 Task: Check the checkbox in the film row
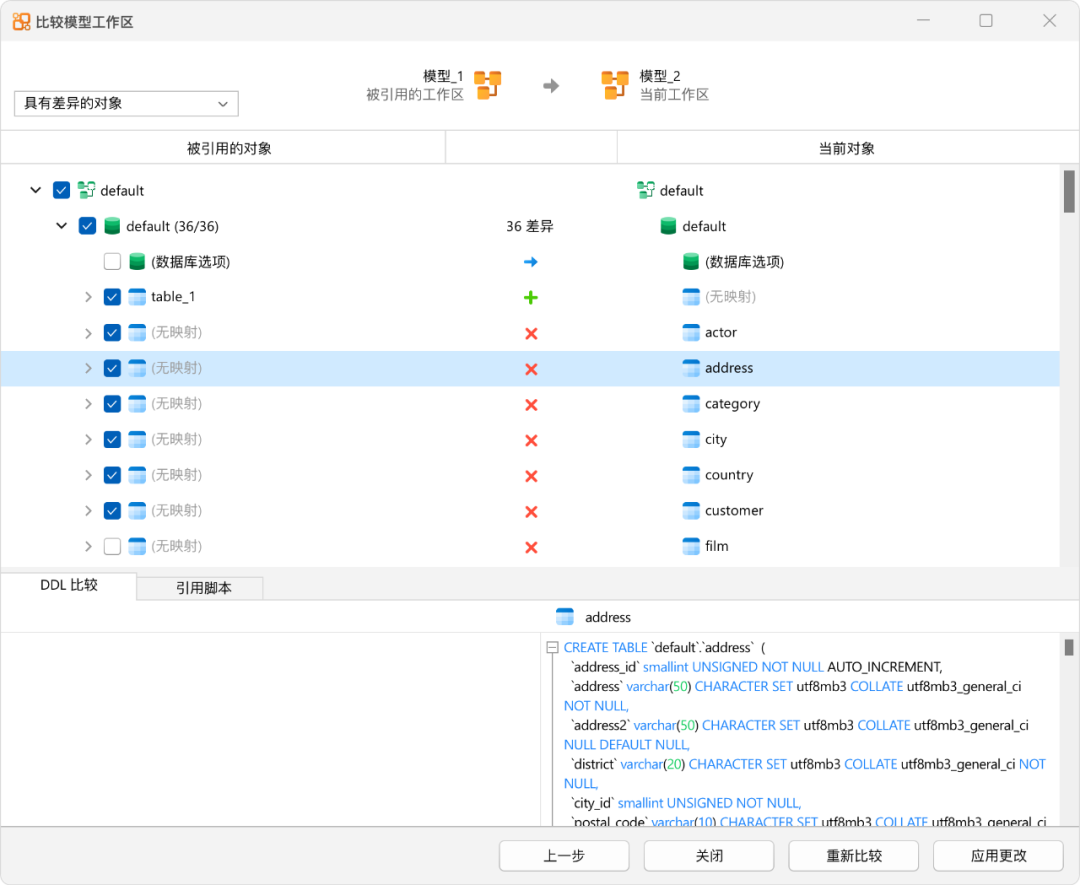(112, 546)
